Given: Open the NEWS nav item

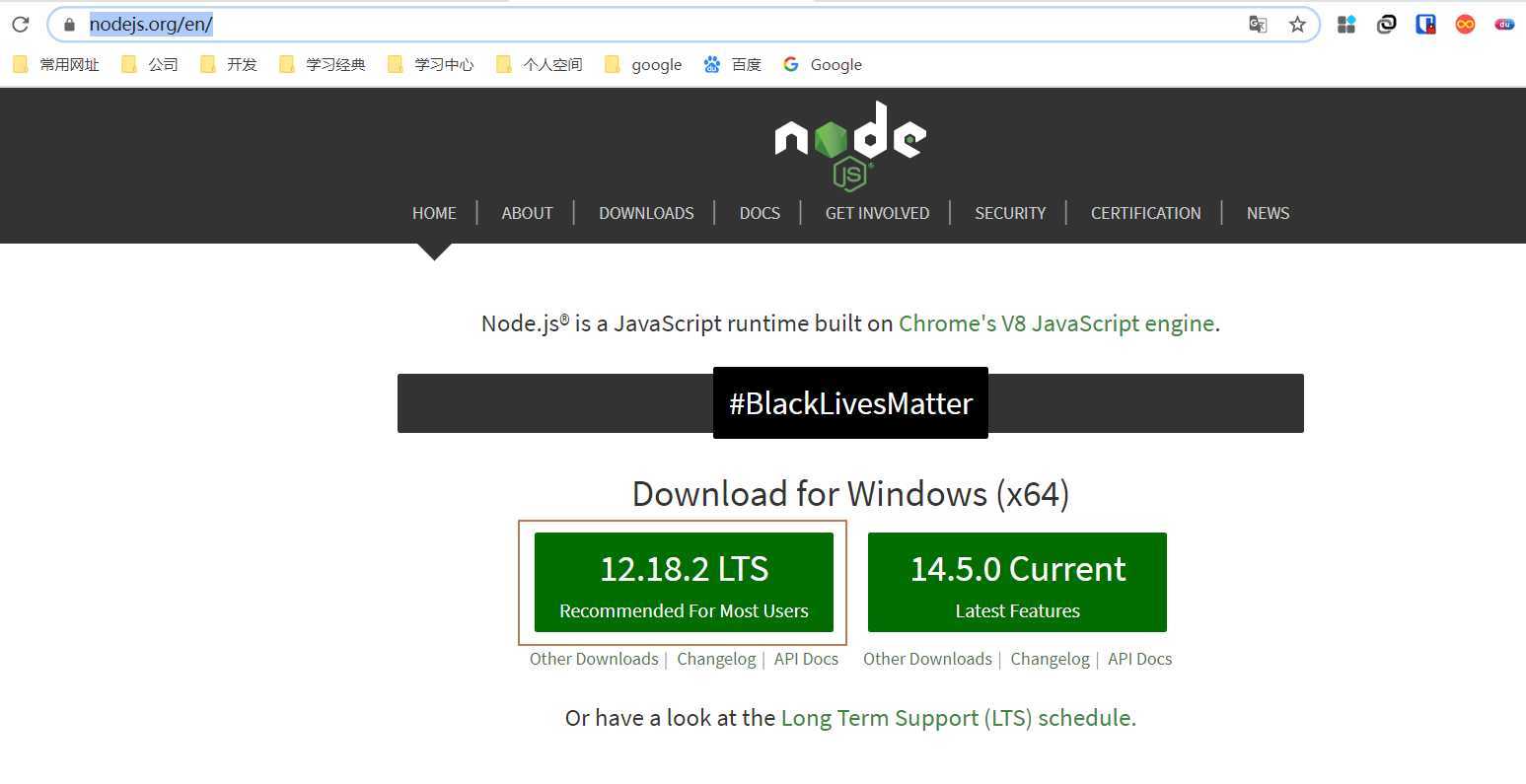Looking at the screenshot, I should click(1268, 213).
